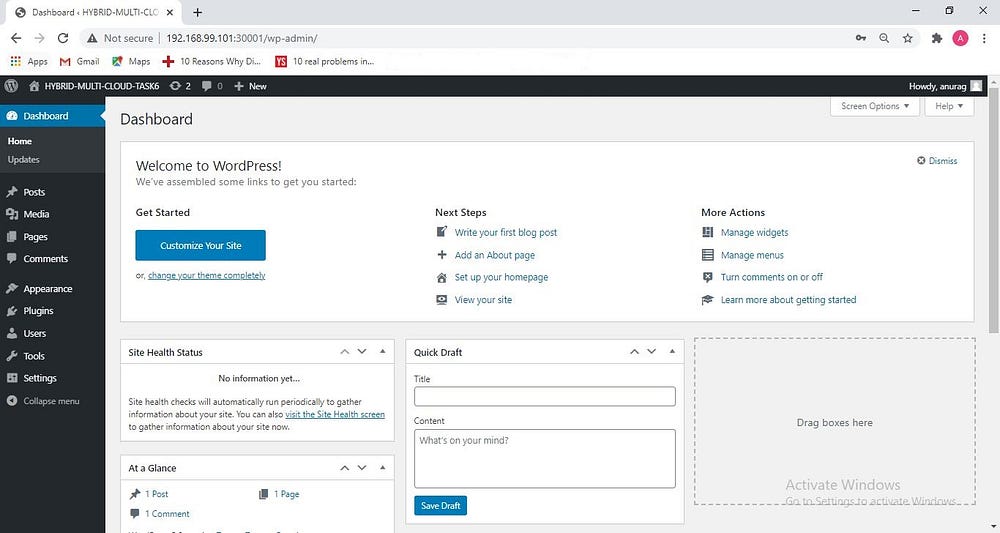Open the 1 Comment link
The width and height of the screenshot is (1000, 533).
click(x=167, y=514)
